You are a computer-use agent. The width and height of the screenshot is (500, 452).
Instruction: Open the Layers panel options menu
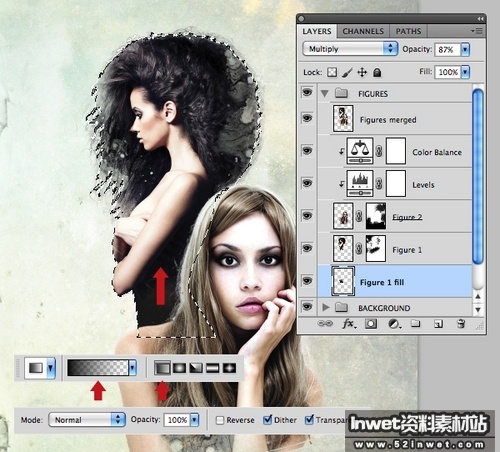pos(477,31)
